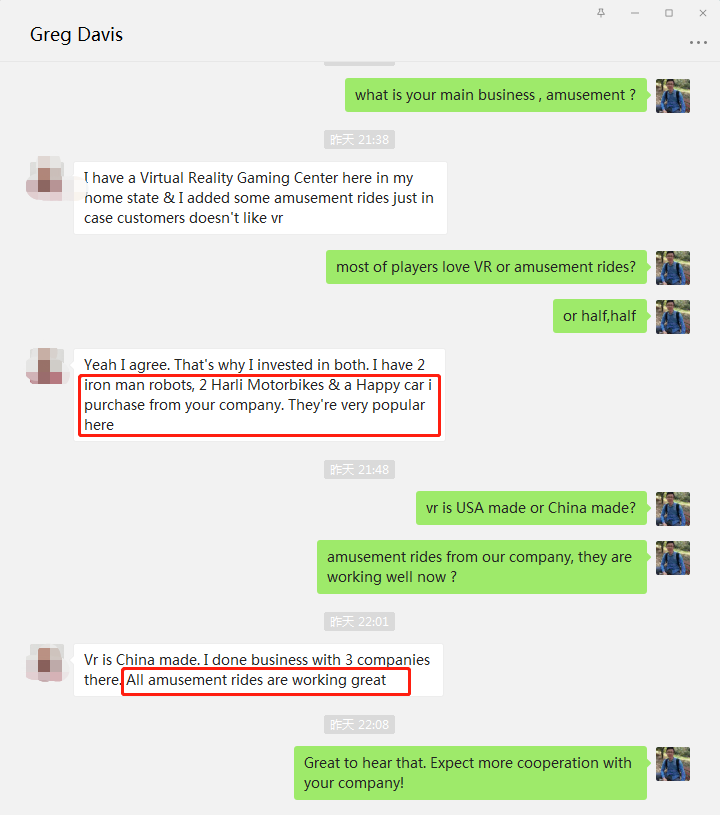Image resolution: width=720 pixels, height=815 pixels.
Task: Click blurred avatar next to Virtual Reality Gaming Center message
Action: (47, 178)
